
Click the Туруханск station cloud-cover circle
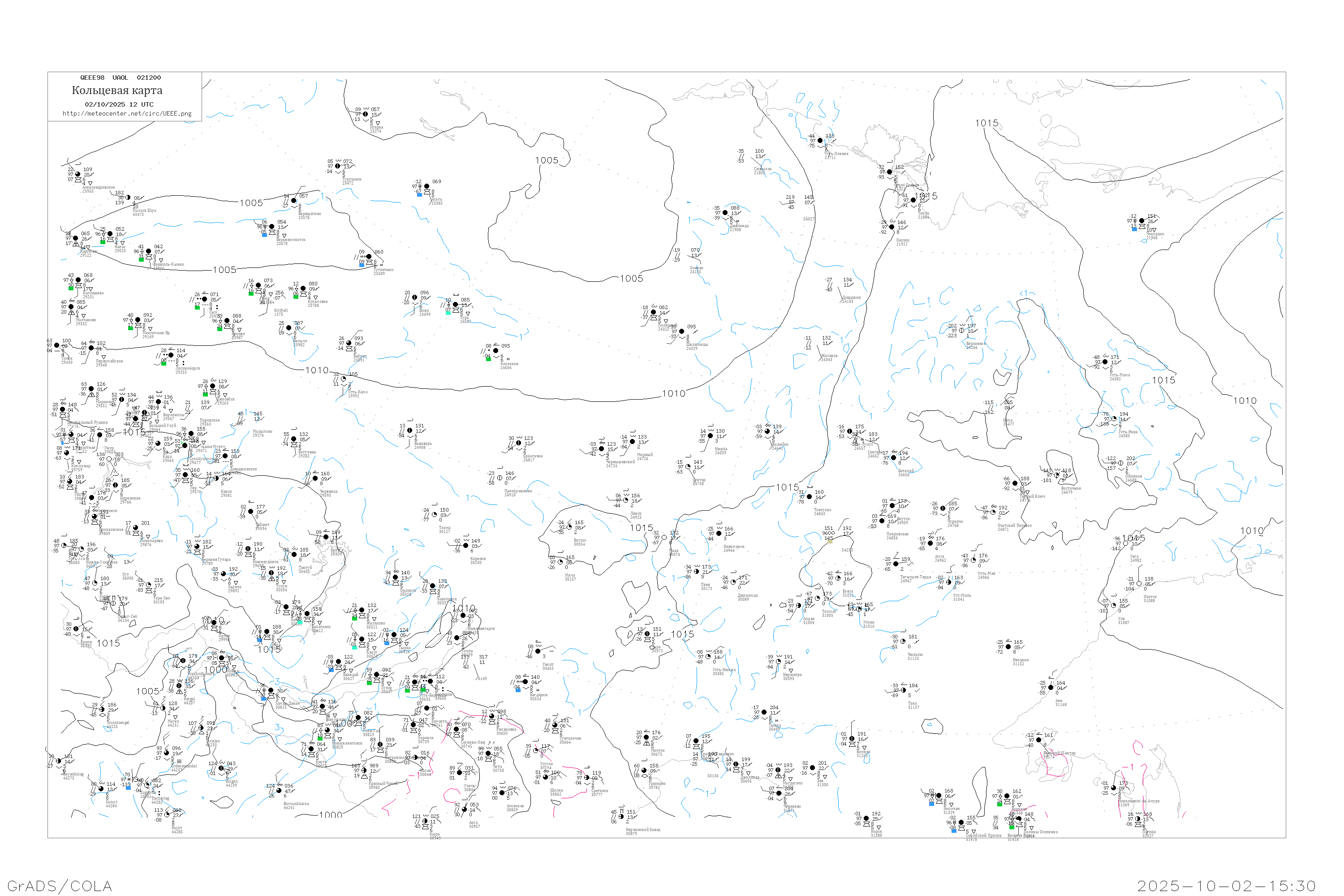pos(338,166)
